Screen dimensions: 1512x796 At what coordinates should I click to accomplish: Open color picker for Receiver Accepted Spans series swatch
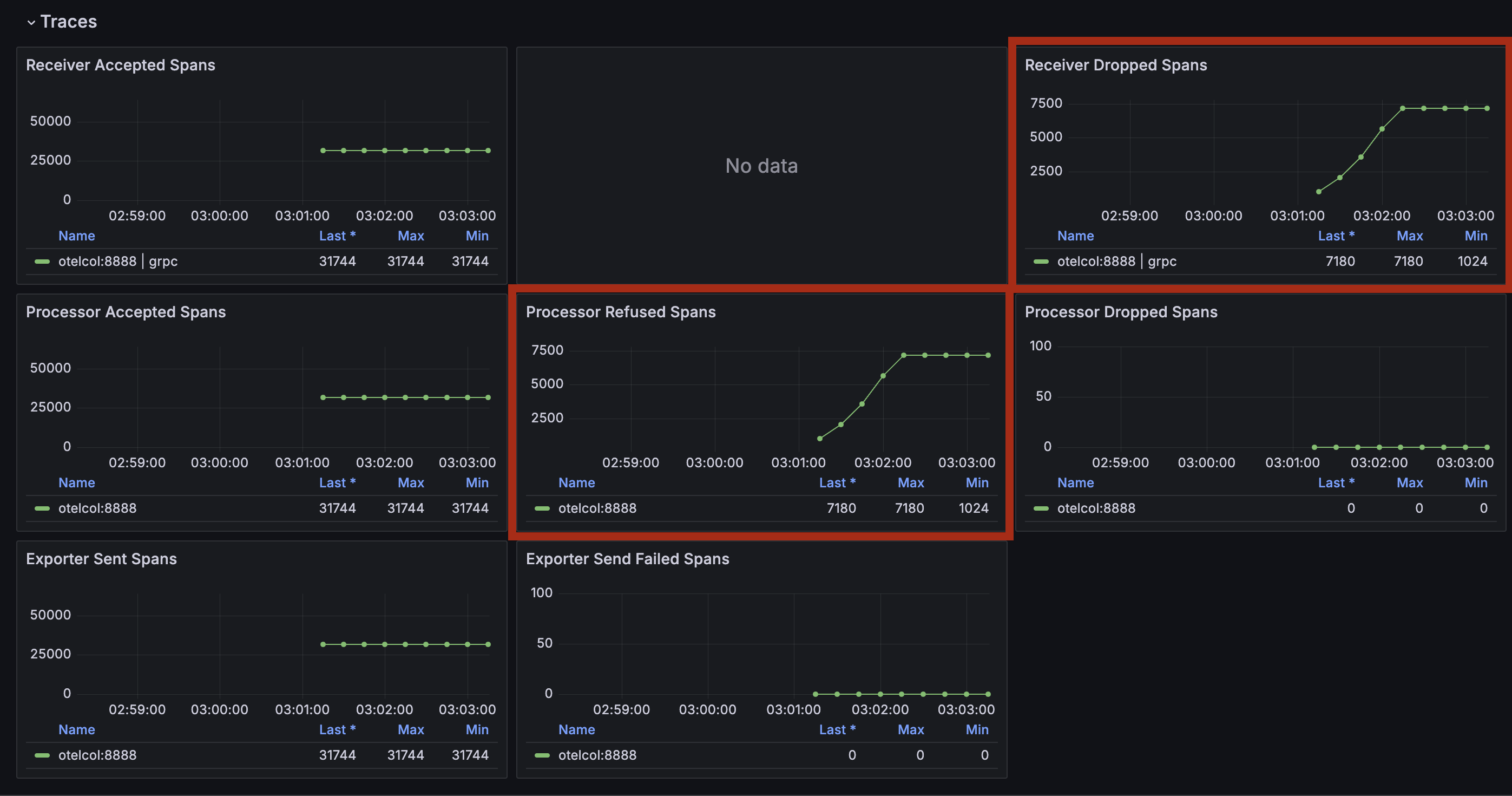[x=42, y=262]
